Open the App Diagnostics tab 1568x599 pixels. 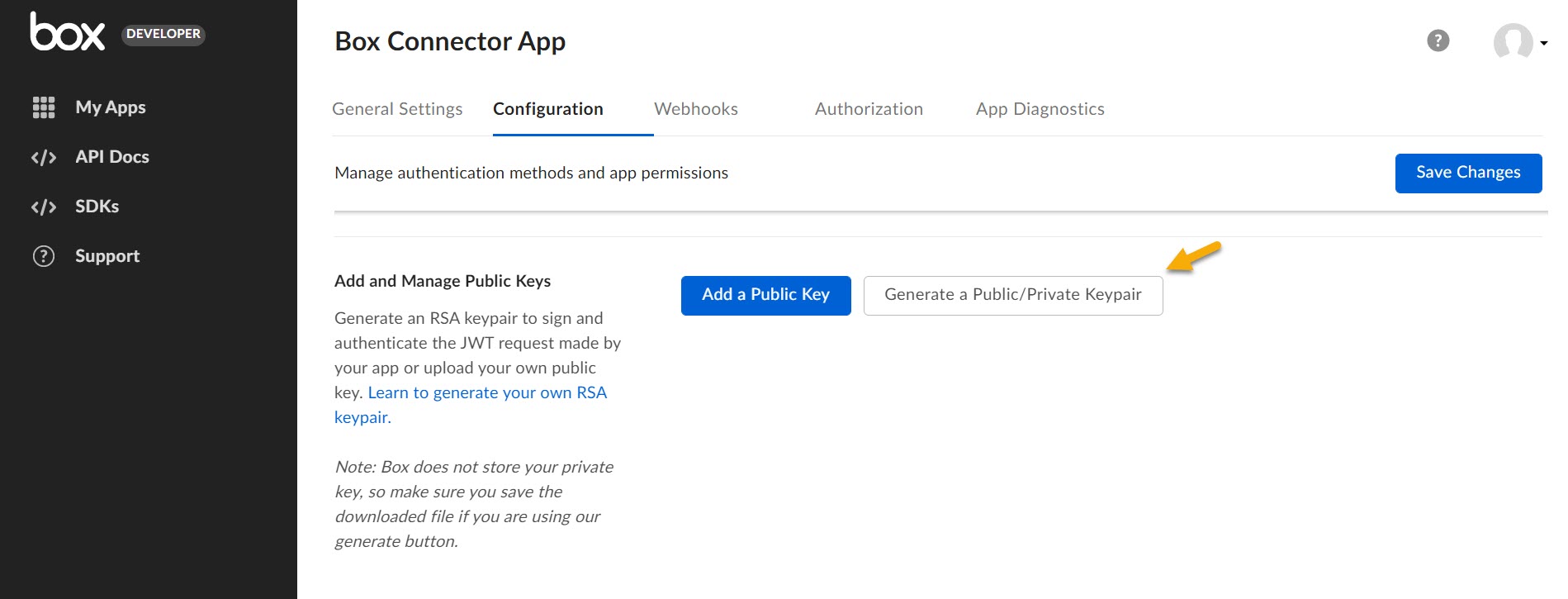(1040, 109)
